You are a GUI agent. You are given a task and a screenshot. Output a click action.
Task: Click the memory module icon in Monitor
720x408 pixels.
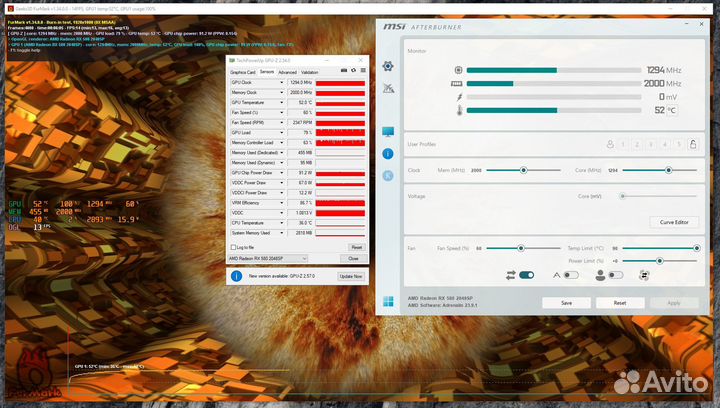click(x=456, y=84)
